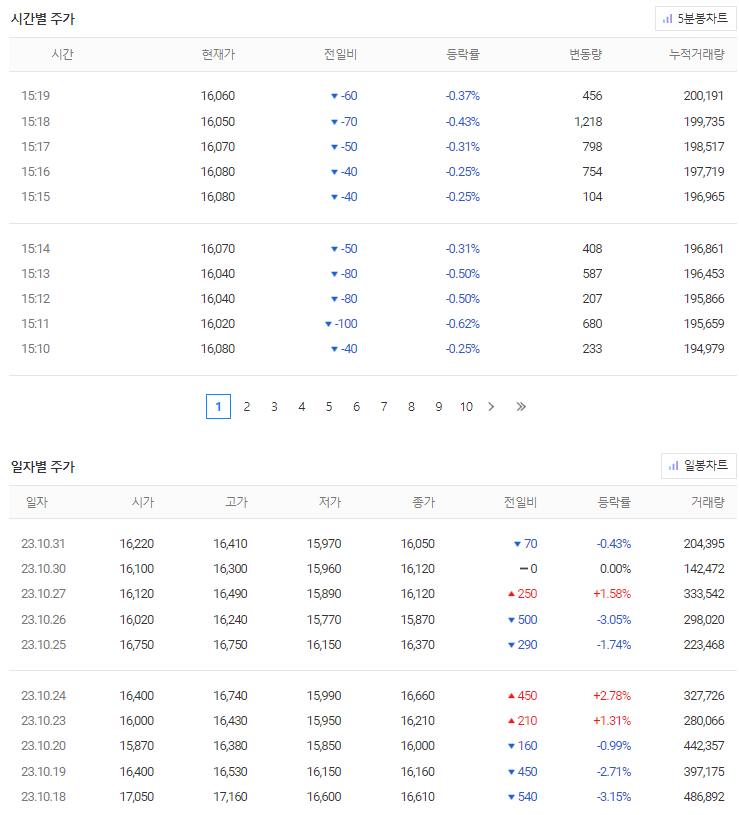Click trading volume 442,357
Screen dimensions: 739x815
(704, 745)
